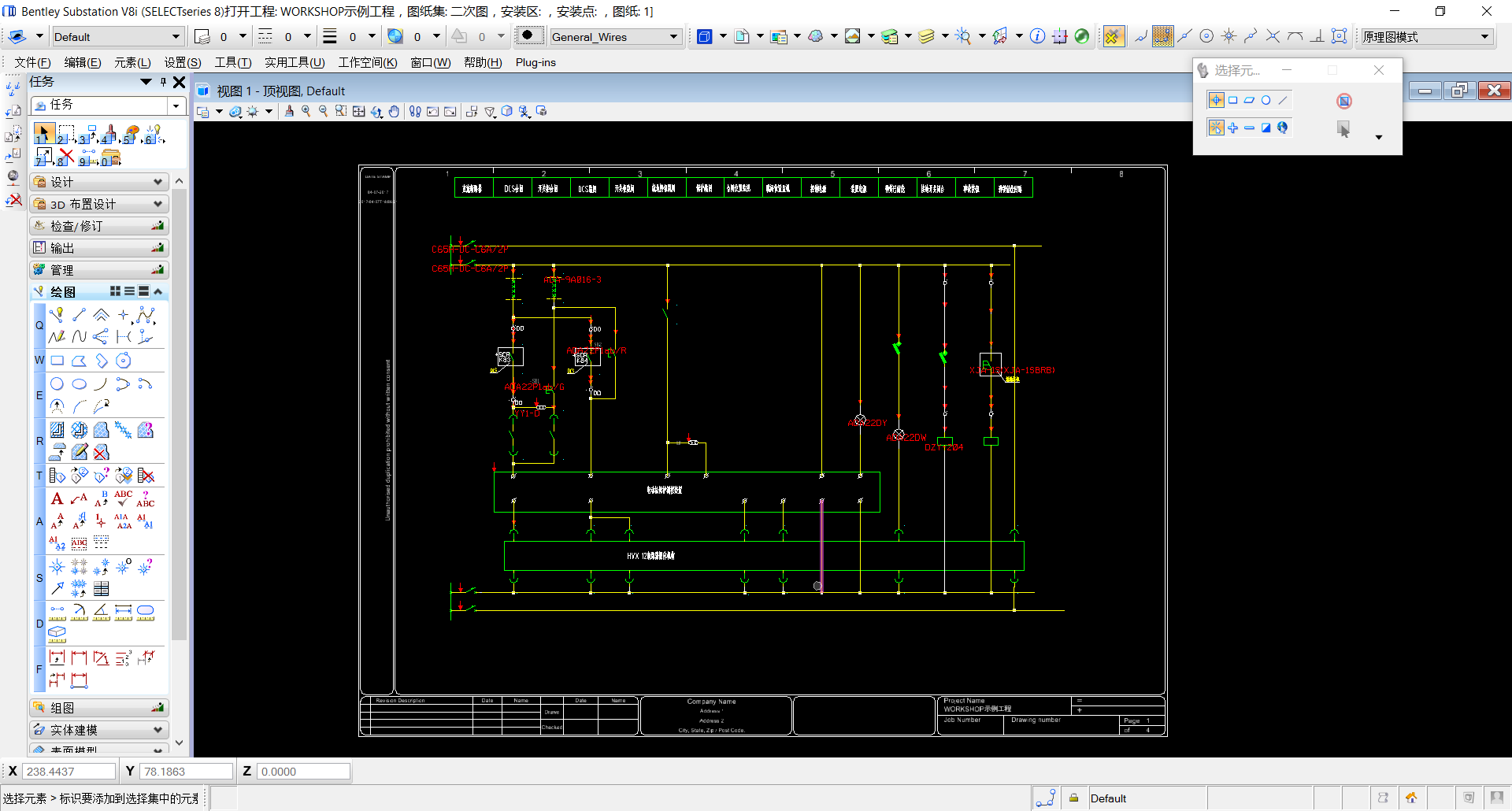Click the blue info icon in the toolbar
Screen dimensions: 1512x811
pos(1037,36)
